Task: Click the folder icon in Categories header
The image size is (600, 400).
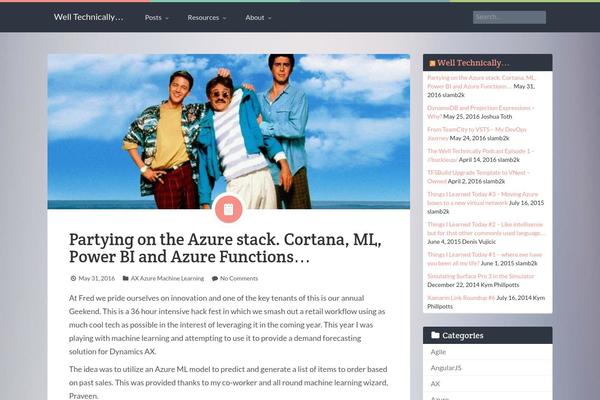Action: (x=435, y=335)
